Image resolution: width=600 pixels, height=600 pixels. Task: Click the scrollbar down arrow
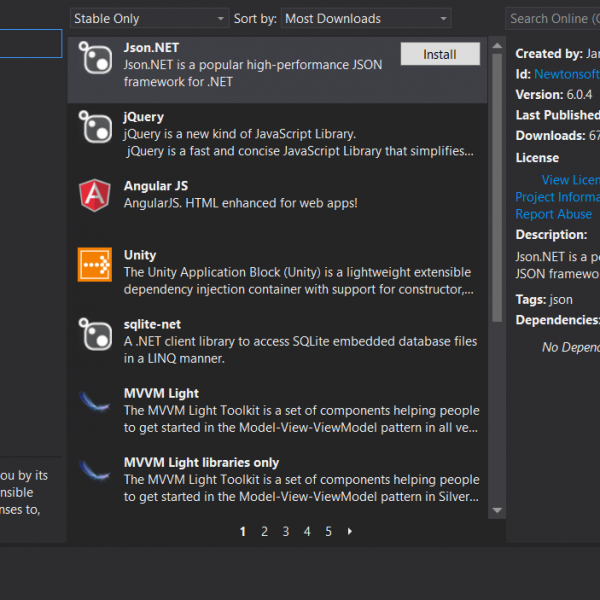pos(497,510)
